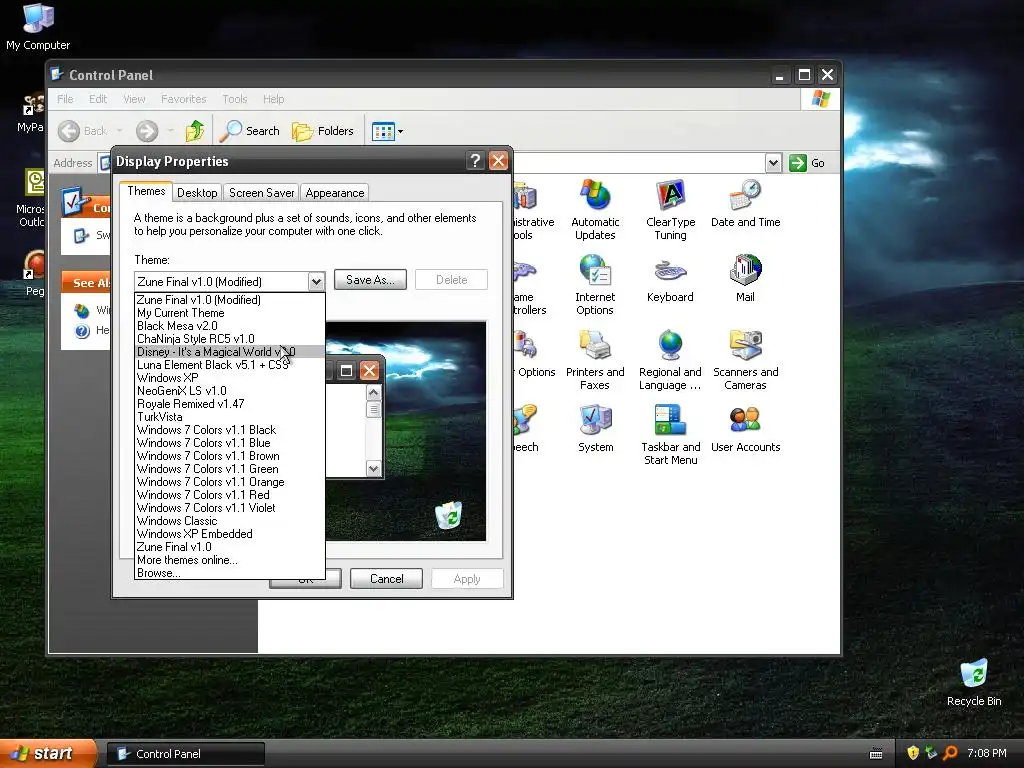Viewport: 1024px width, 768px height.
Task: Select Zune Final v1.0 (Modified) list item
Action: (229, 300)
